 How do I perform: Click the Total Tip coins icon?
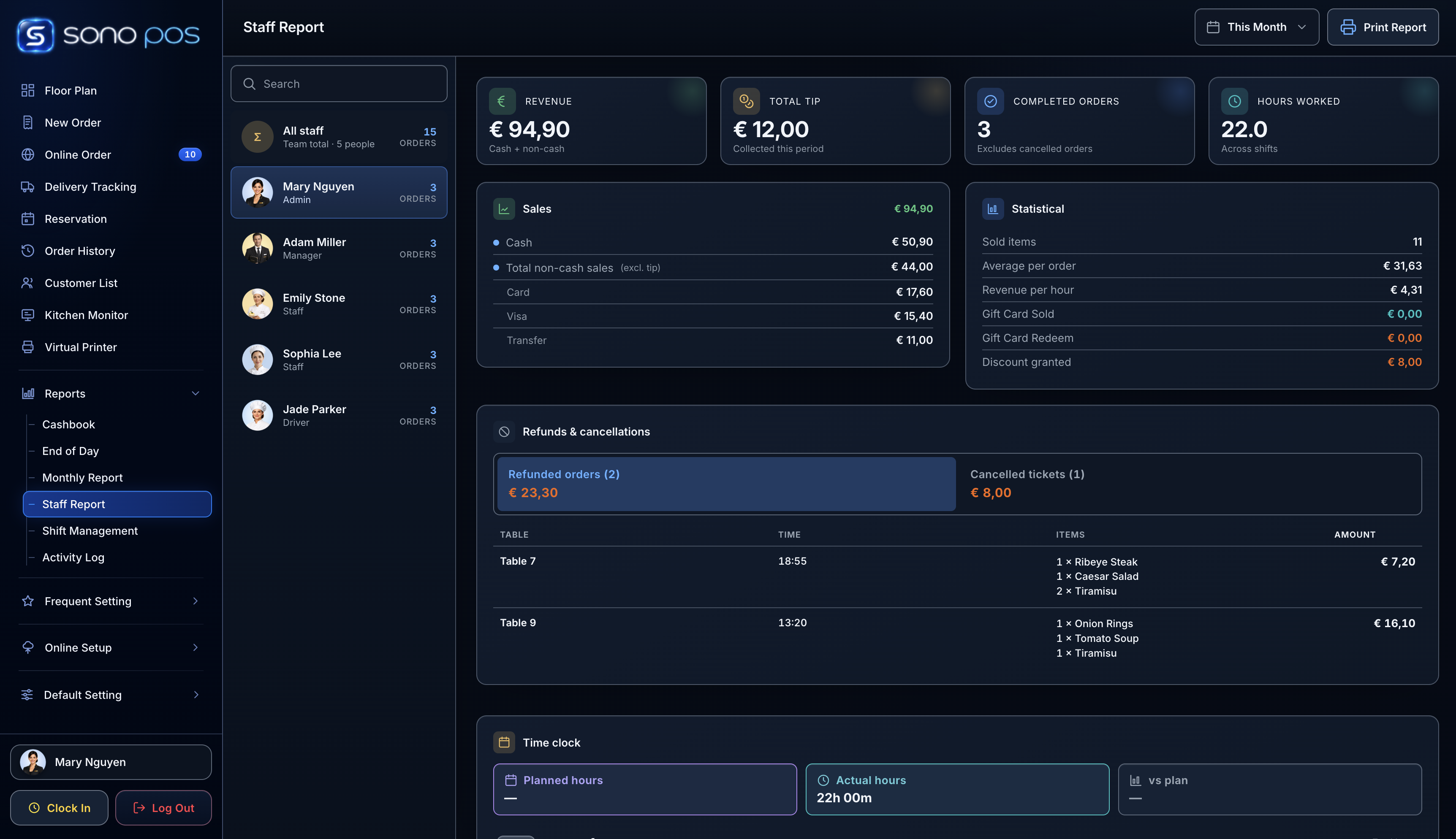pos(747,101)
